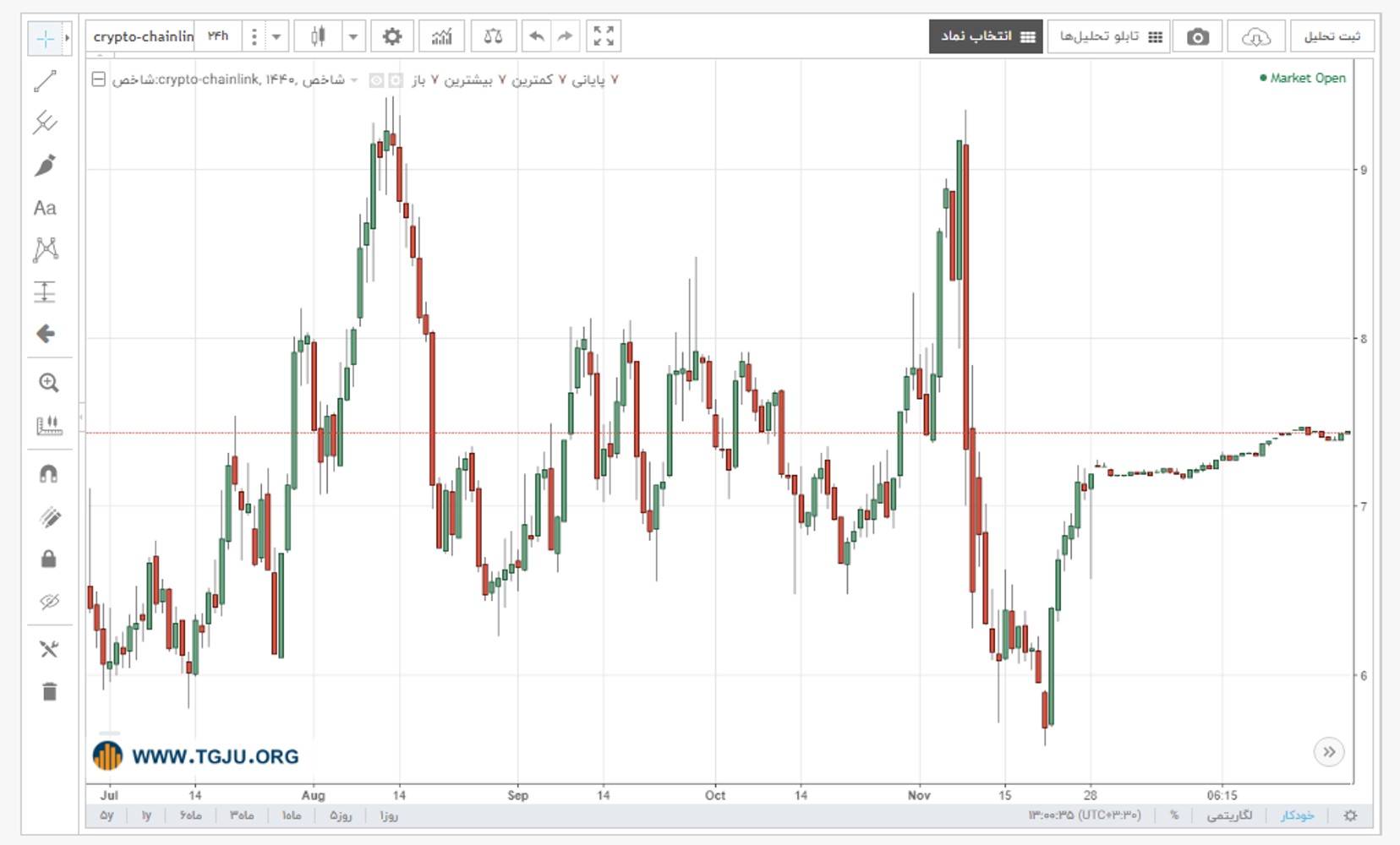Expand the cursor tool flyout arrow
This screenshot has height=845, width=1400.
coord(67,38)
